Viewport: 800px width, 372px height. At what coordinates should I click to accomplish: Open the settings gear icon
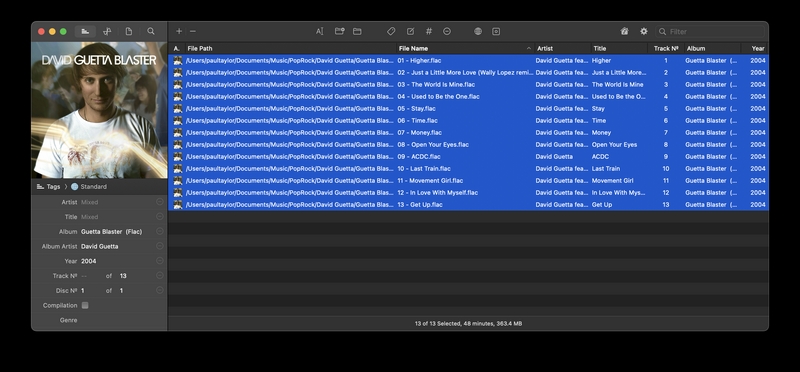644,31
